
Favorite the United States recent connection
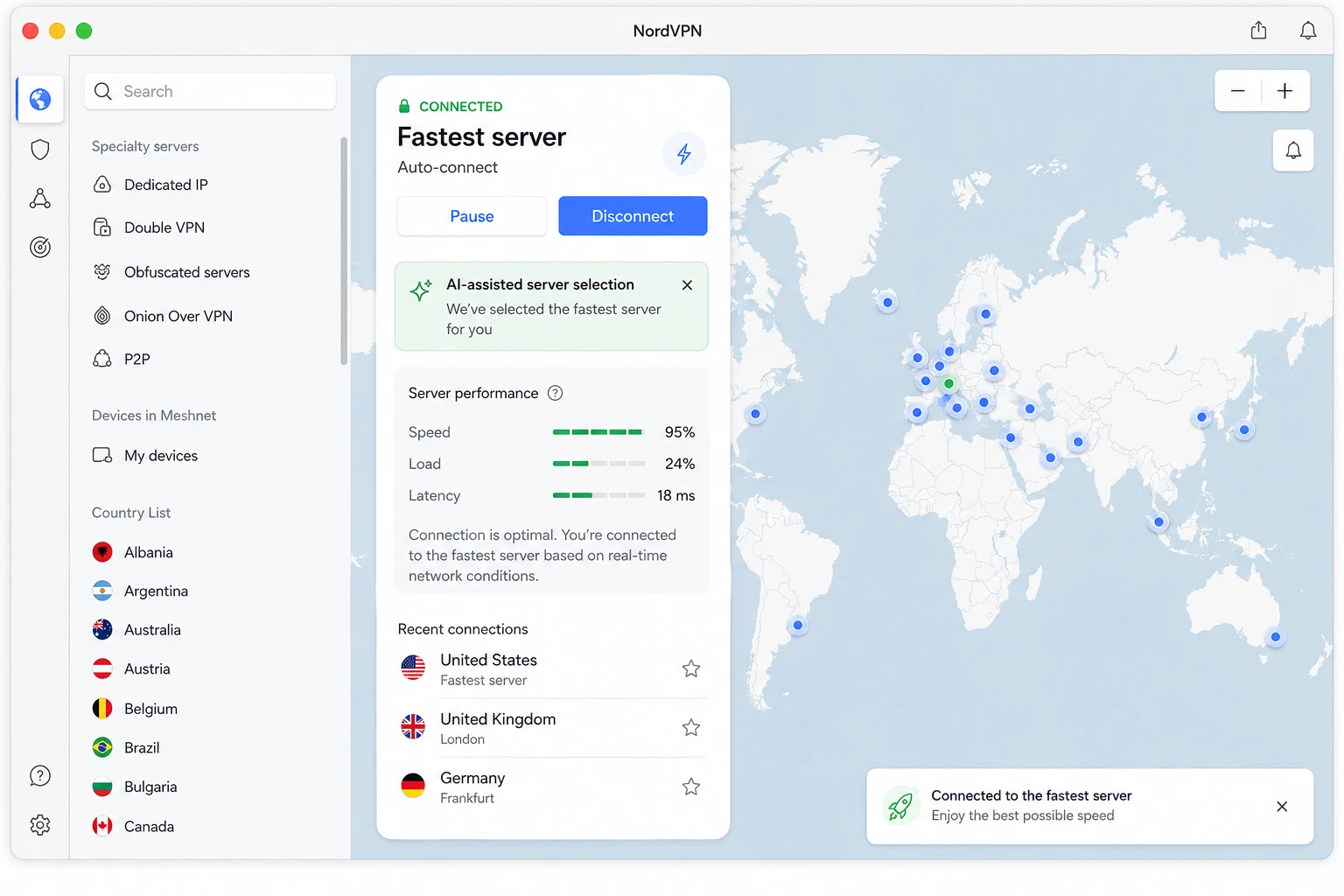691,669
